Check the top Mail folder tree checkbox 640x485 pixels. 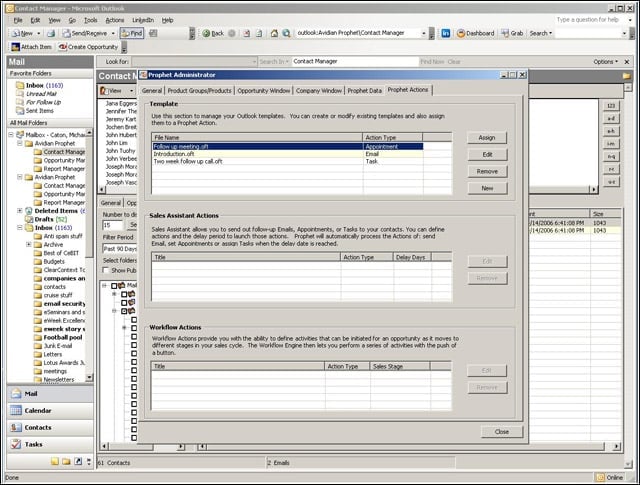[114, 285]
